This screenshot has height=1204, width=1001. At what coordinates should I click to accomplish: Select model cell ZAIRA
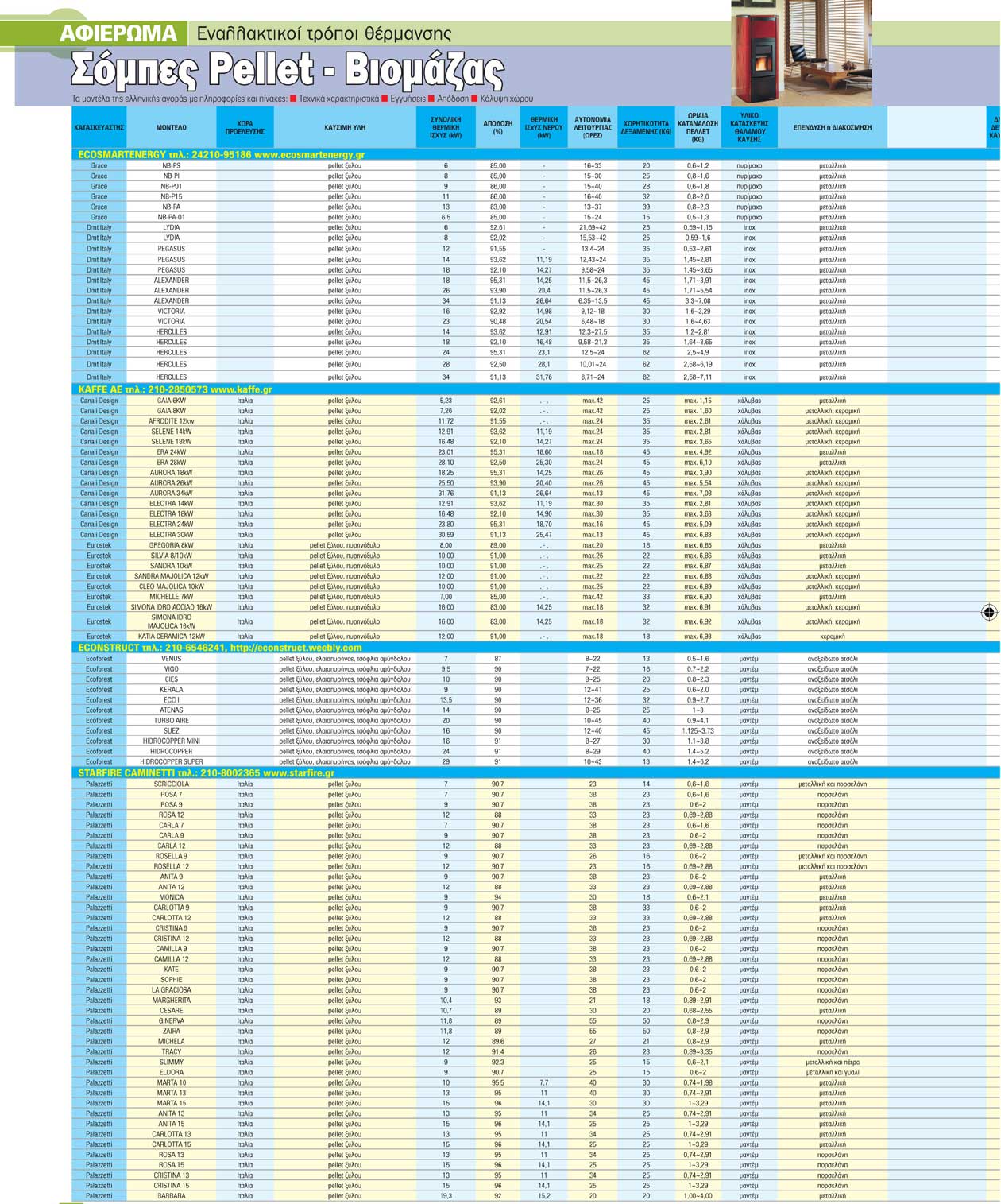tap(171, 1032)
